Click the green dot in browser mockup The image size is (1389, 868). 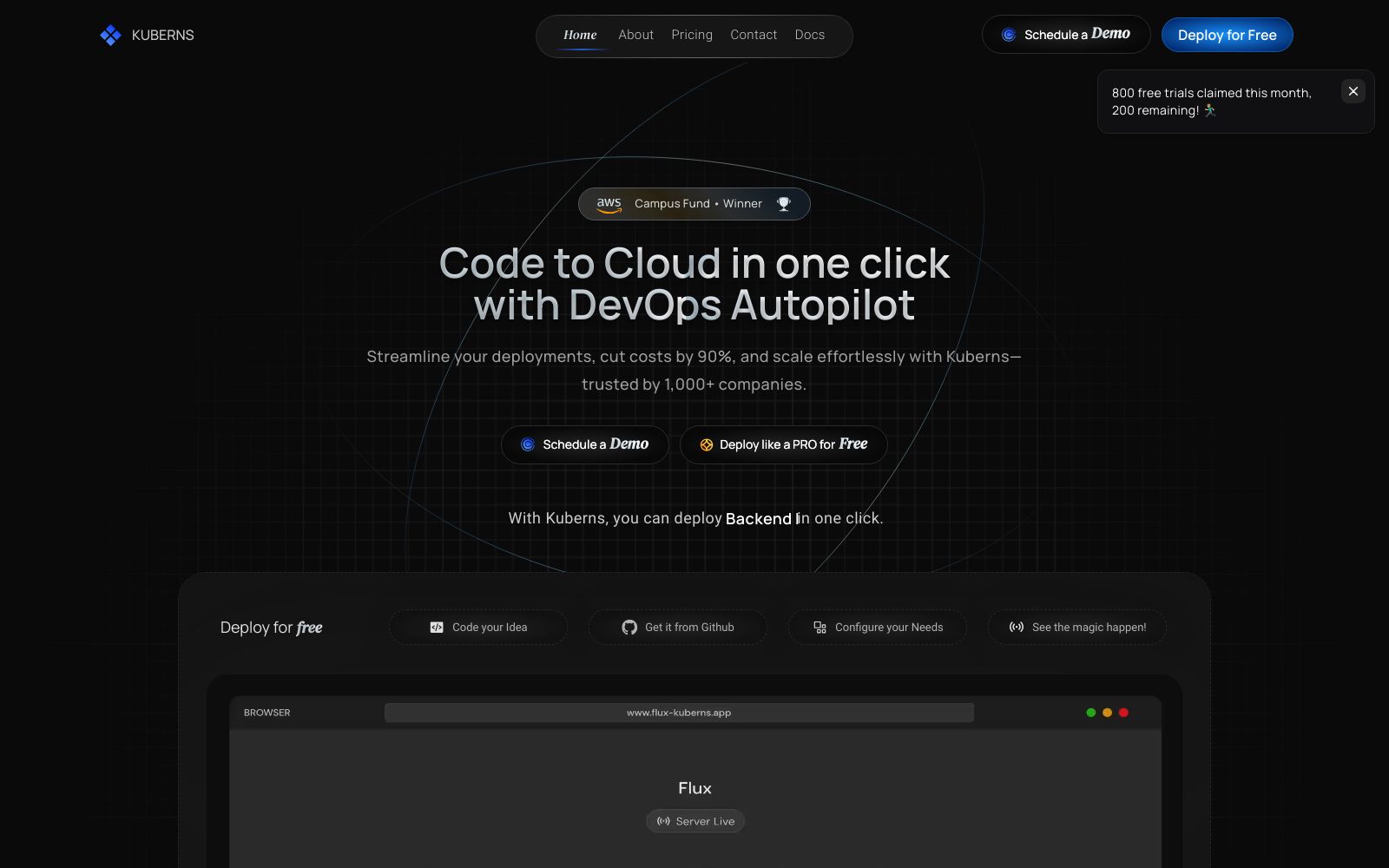(1091, 713)
